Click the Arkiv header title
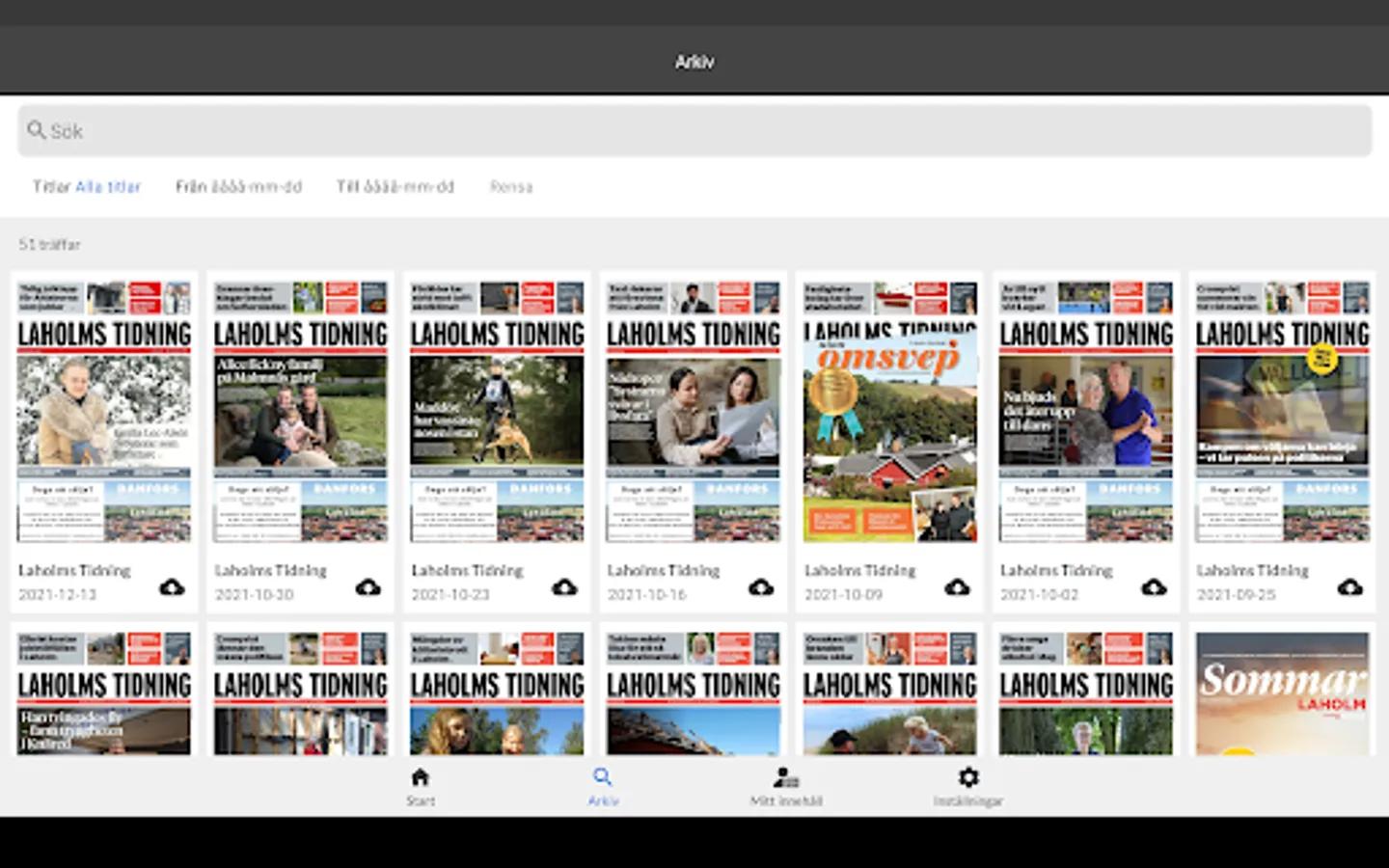 click(694, 62)
